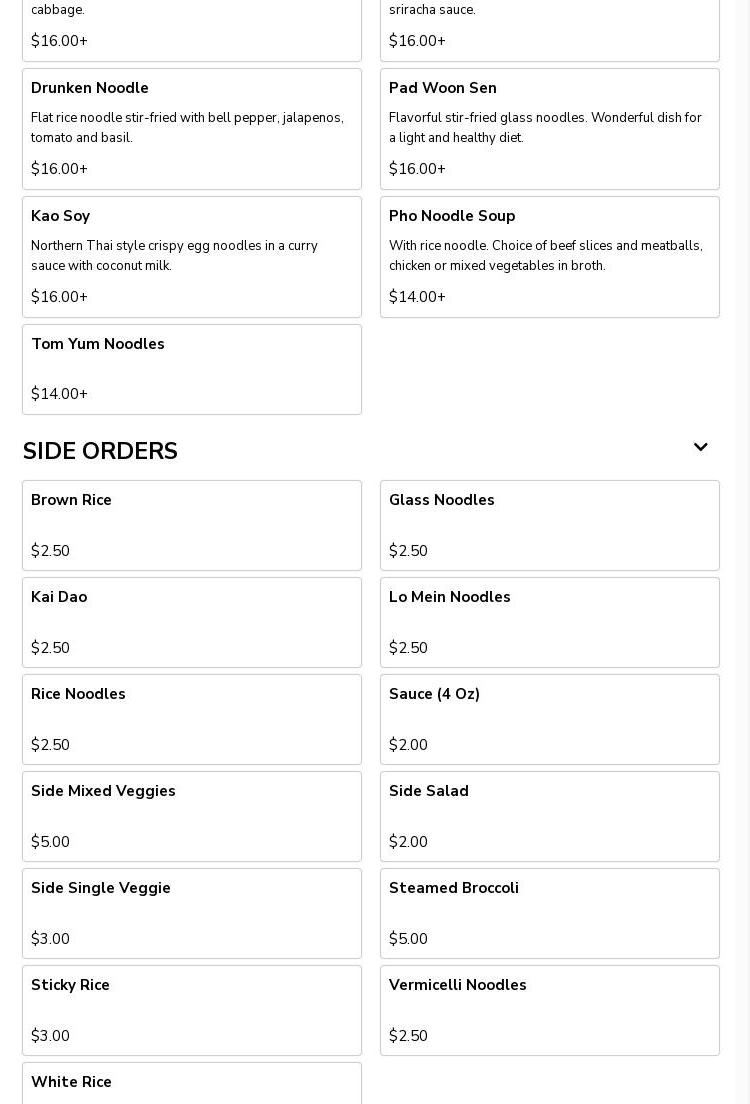Choose Kai Dao side item

[192, 622]
